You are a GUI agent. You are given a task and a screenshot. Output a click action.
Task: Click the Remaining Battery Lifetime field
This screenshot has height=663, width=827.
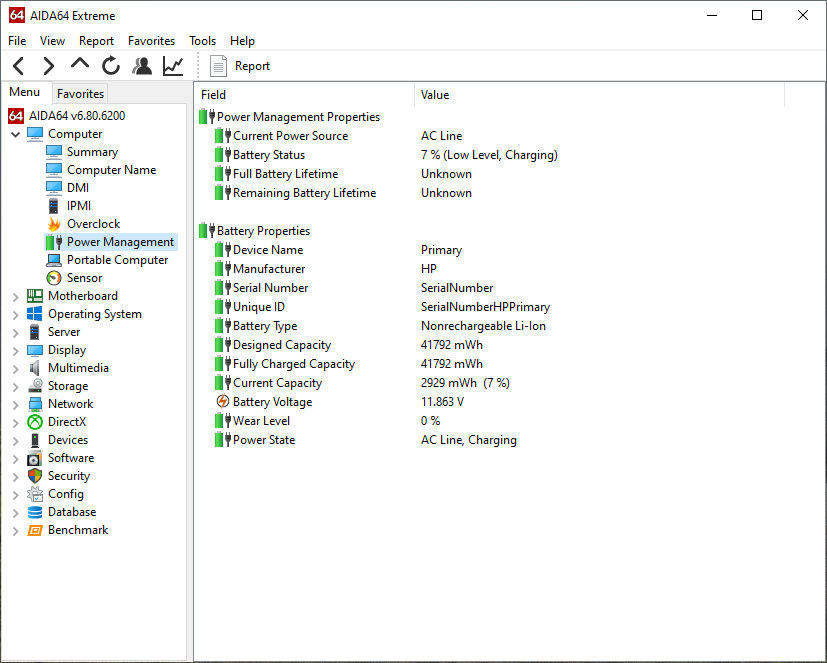coord(305,193)
